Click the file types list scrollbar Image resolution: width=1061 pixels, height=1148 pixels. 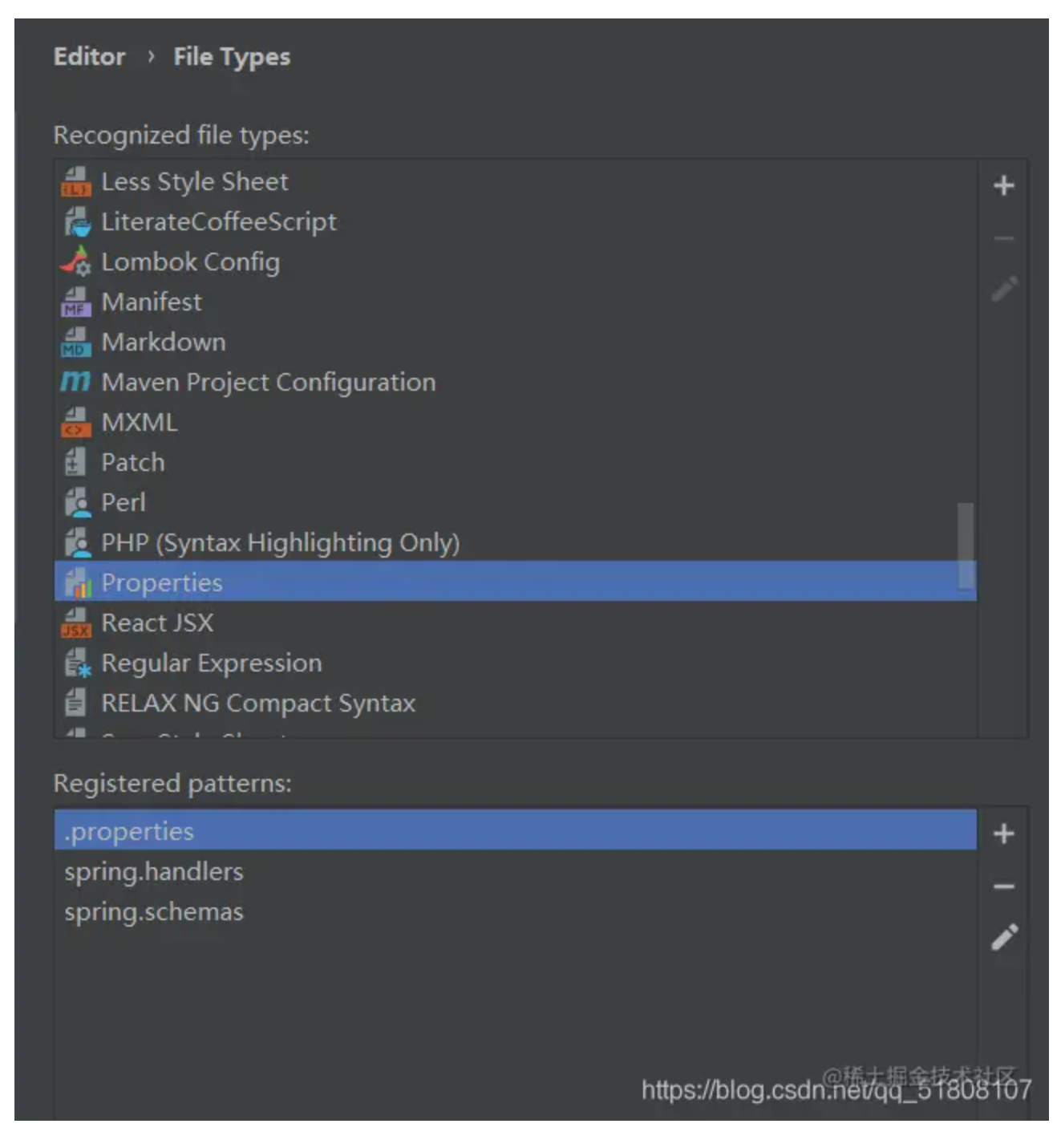point(966,546)
